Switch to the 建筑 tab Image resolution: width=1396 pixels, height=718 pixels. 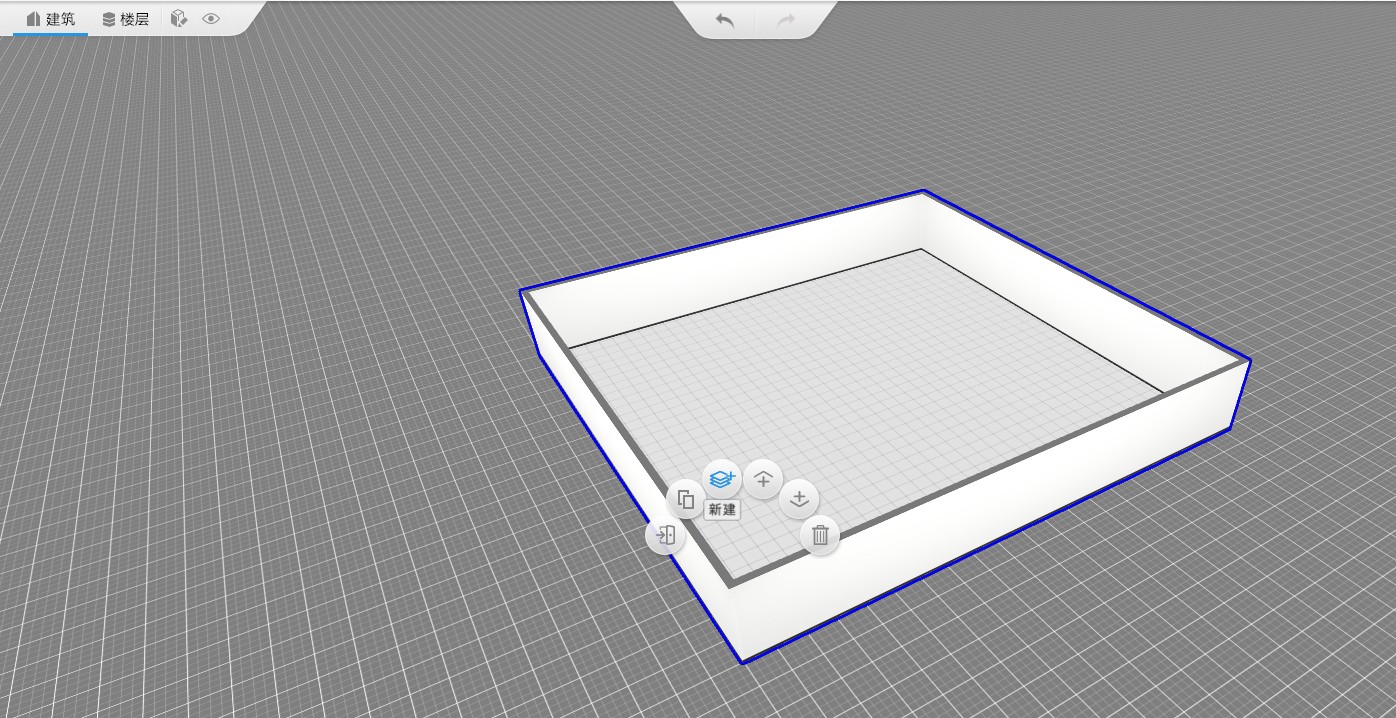50,19
